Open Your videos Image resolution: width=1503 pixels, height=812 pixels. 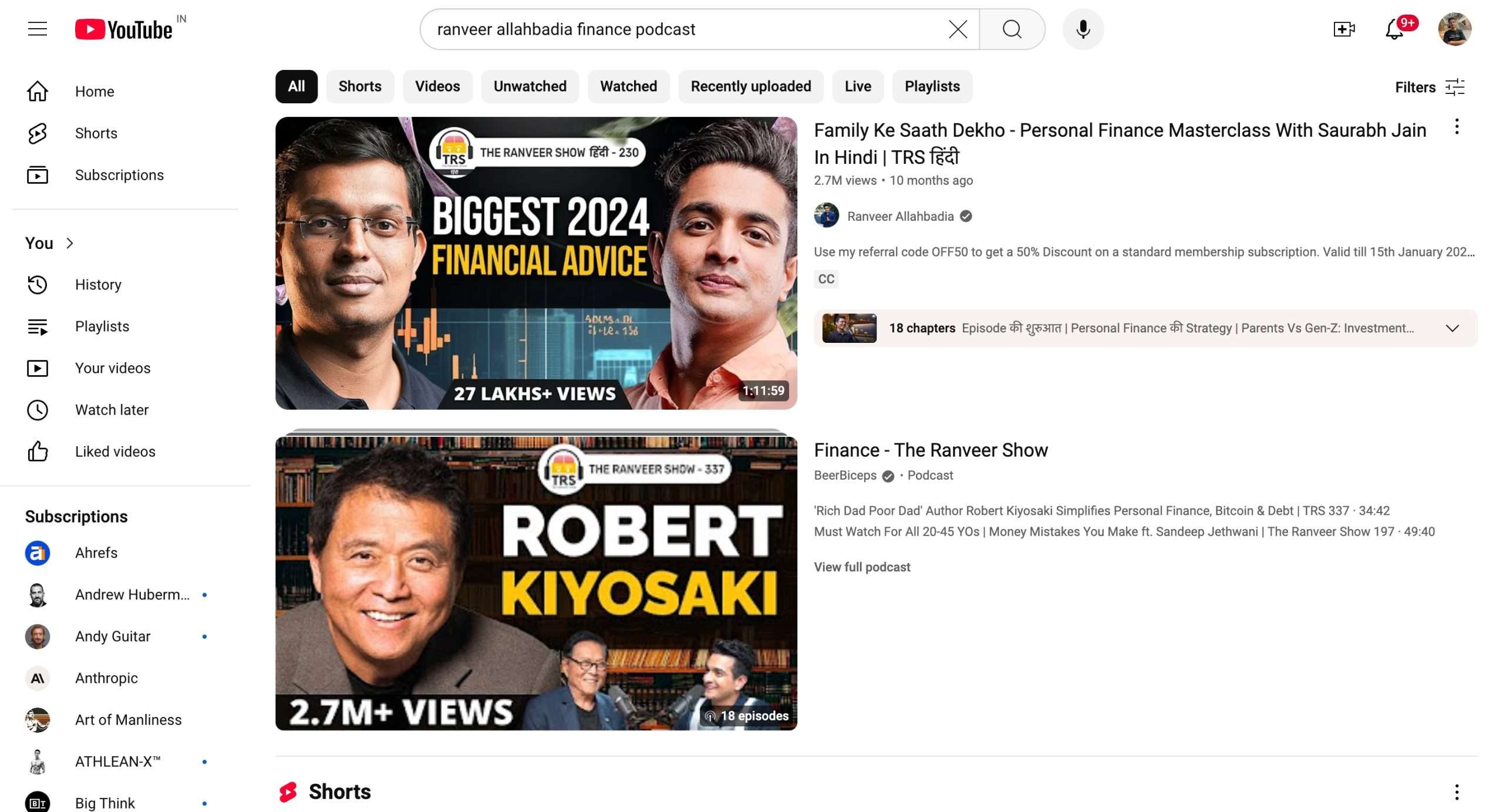pos(125,368)
